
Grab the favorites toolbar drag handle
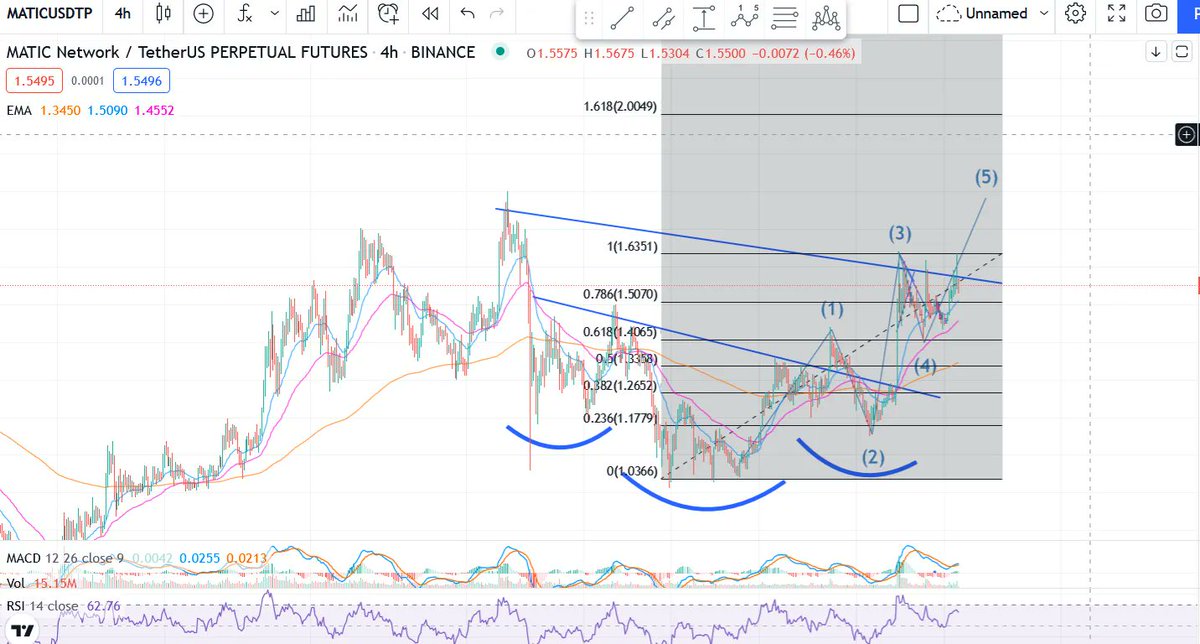click(589, 19)
